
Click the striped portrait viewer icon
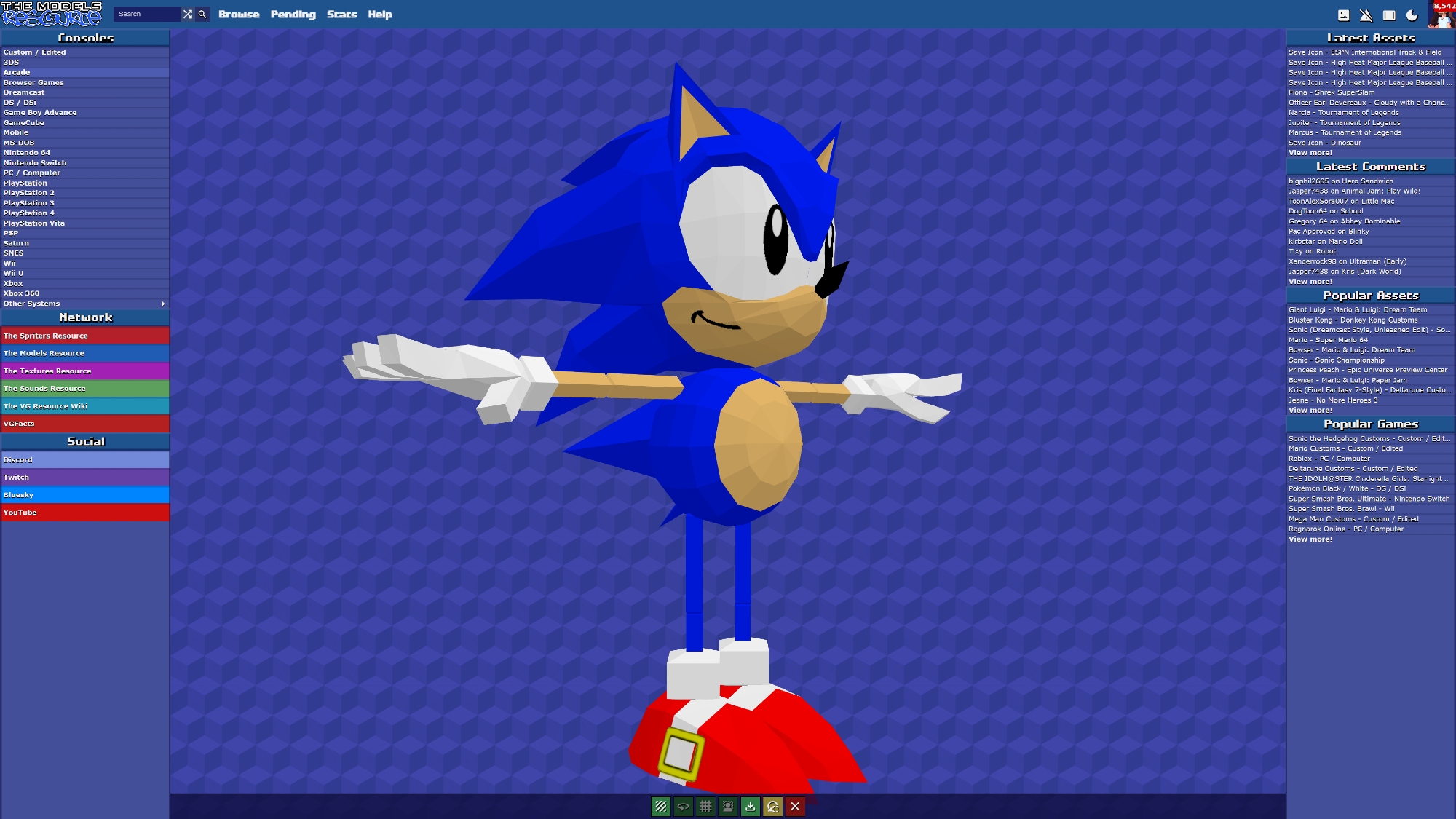click(728, 806)
